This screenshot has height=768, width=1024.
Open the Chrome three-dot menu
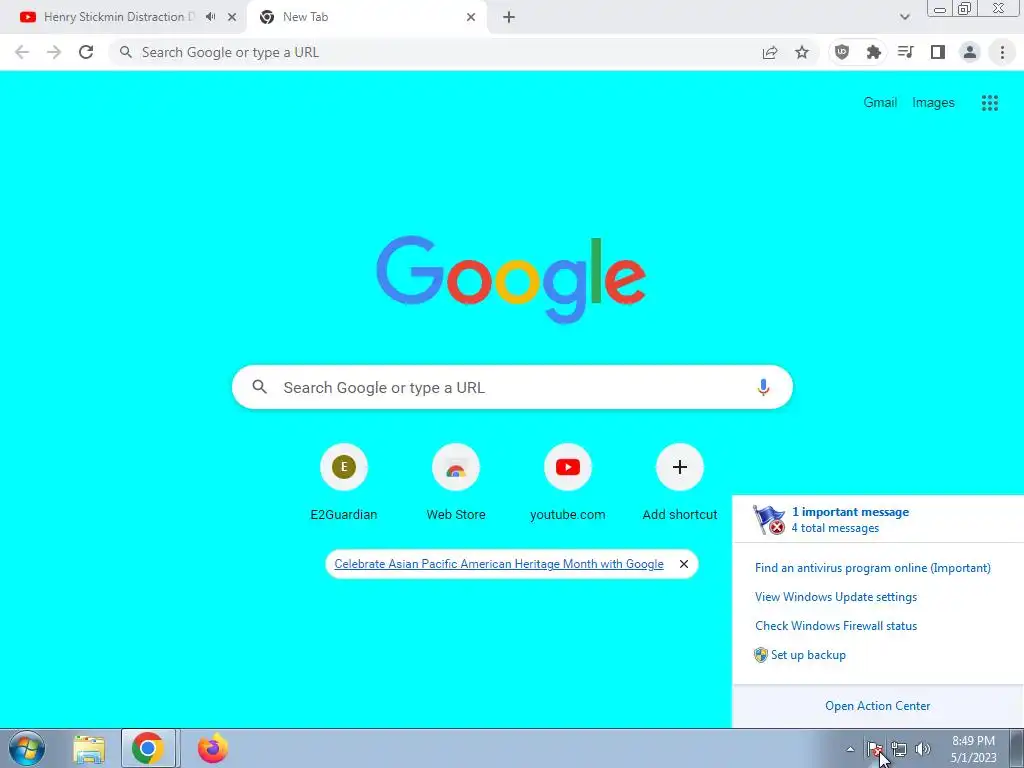1002,52
